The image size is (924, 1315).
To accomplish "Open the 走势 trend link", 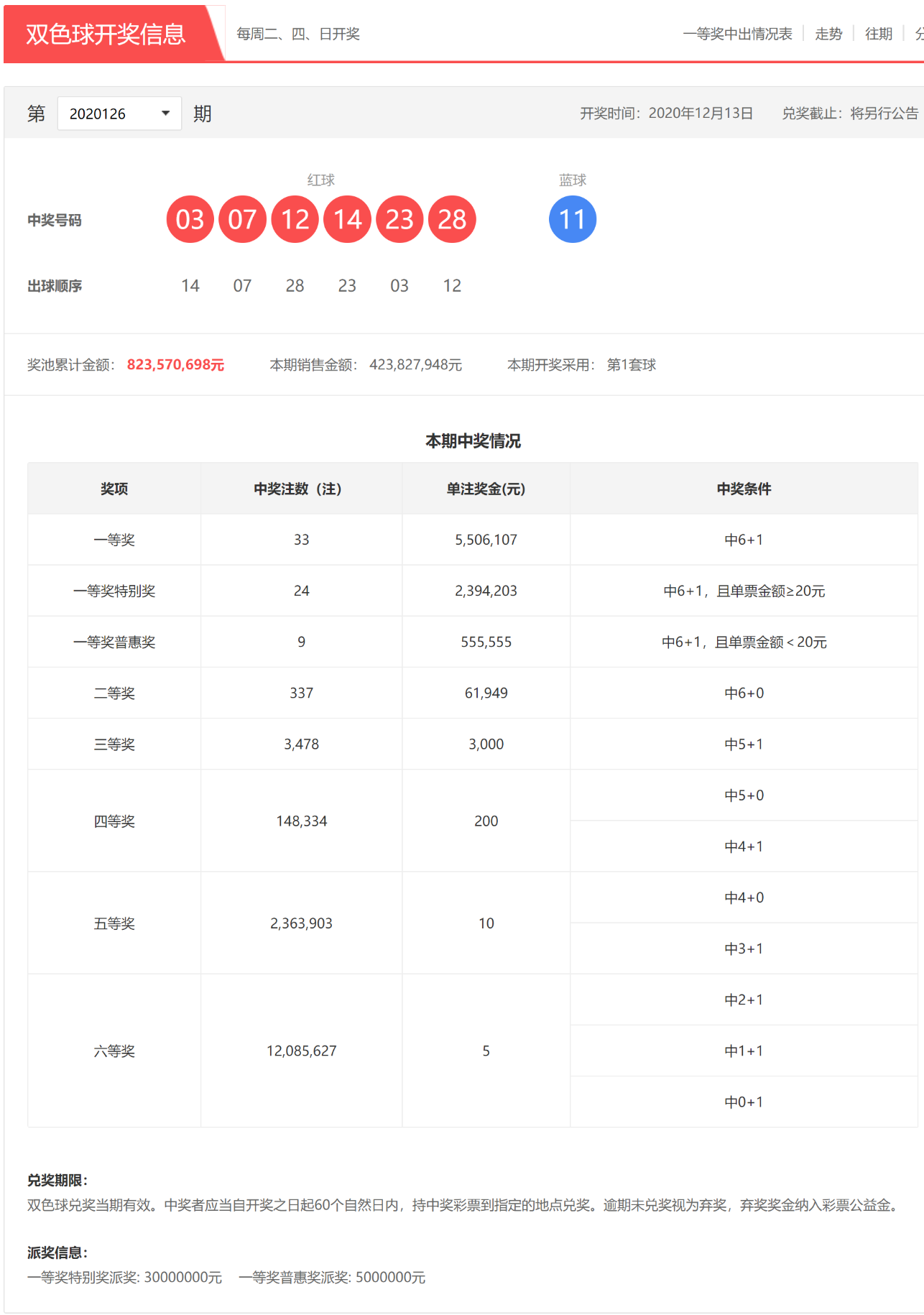I will (x=828, y=34).
